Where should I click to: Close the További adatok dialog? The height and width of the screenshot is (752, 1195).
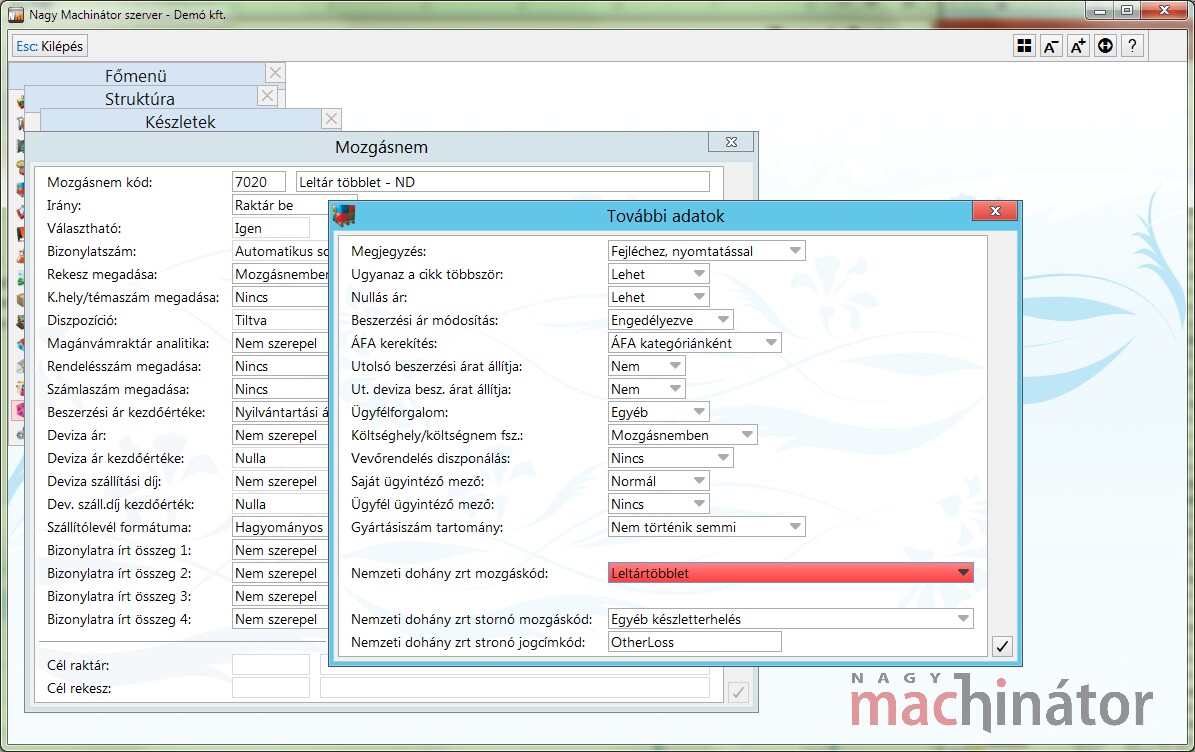[995, 211]
